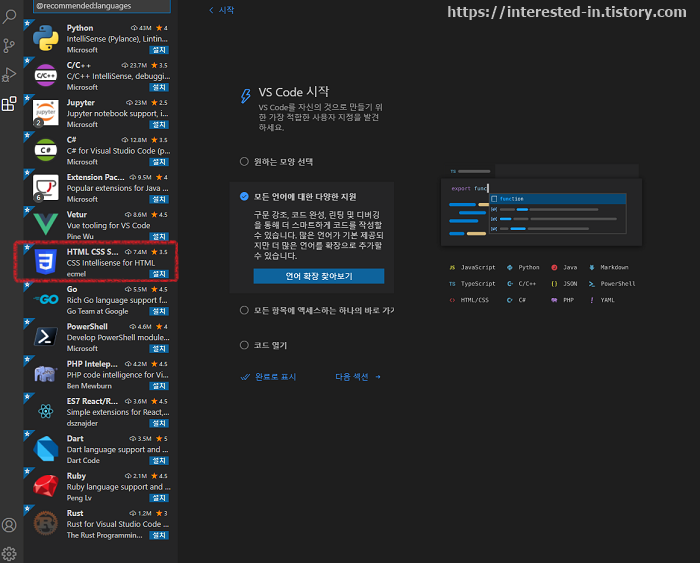This screenshot has height=563, width=700.
Task: Click the Python extension logo
Action: pyautogui.click(x=46, y=38)
